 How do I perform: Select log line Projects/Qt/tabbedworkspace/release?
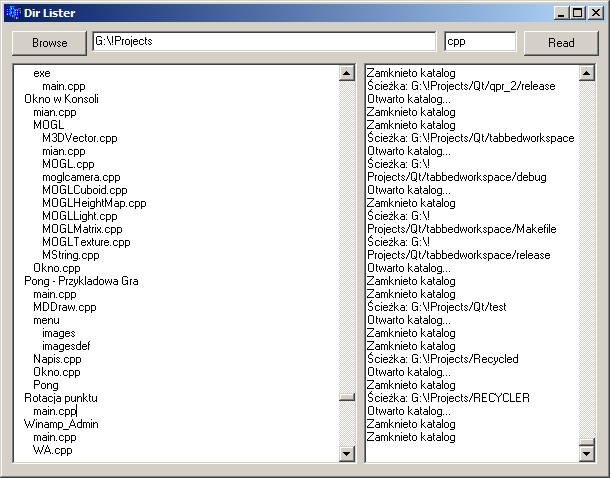tap(459, 255)
